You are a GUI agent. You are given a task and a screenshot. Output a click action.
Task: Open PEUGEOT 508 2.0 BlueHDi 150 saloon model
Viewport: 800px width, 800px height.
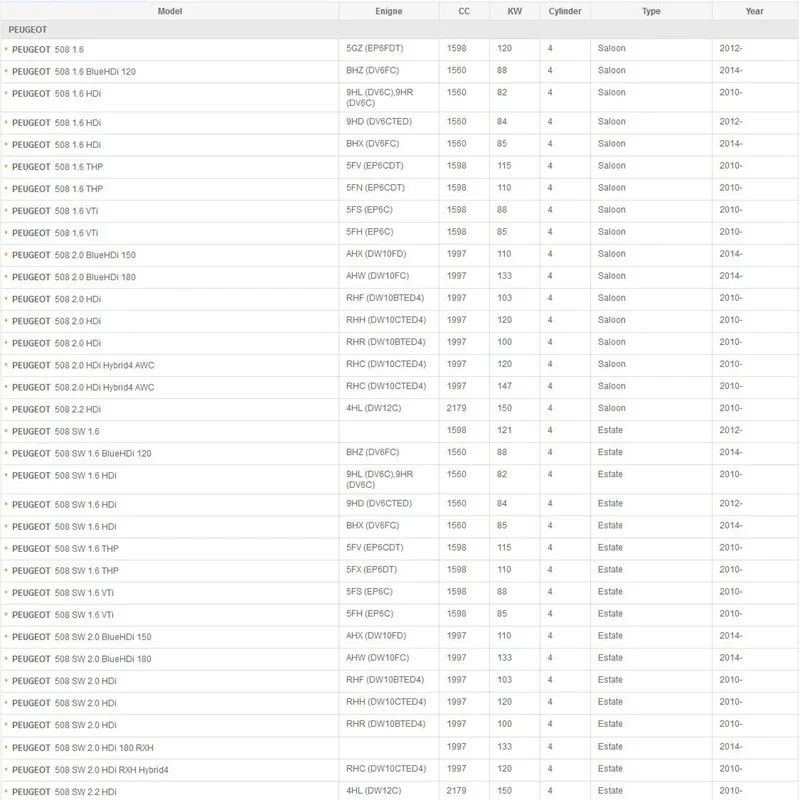tap(74, 255)
